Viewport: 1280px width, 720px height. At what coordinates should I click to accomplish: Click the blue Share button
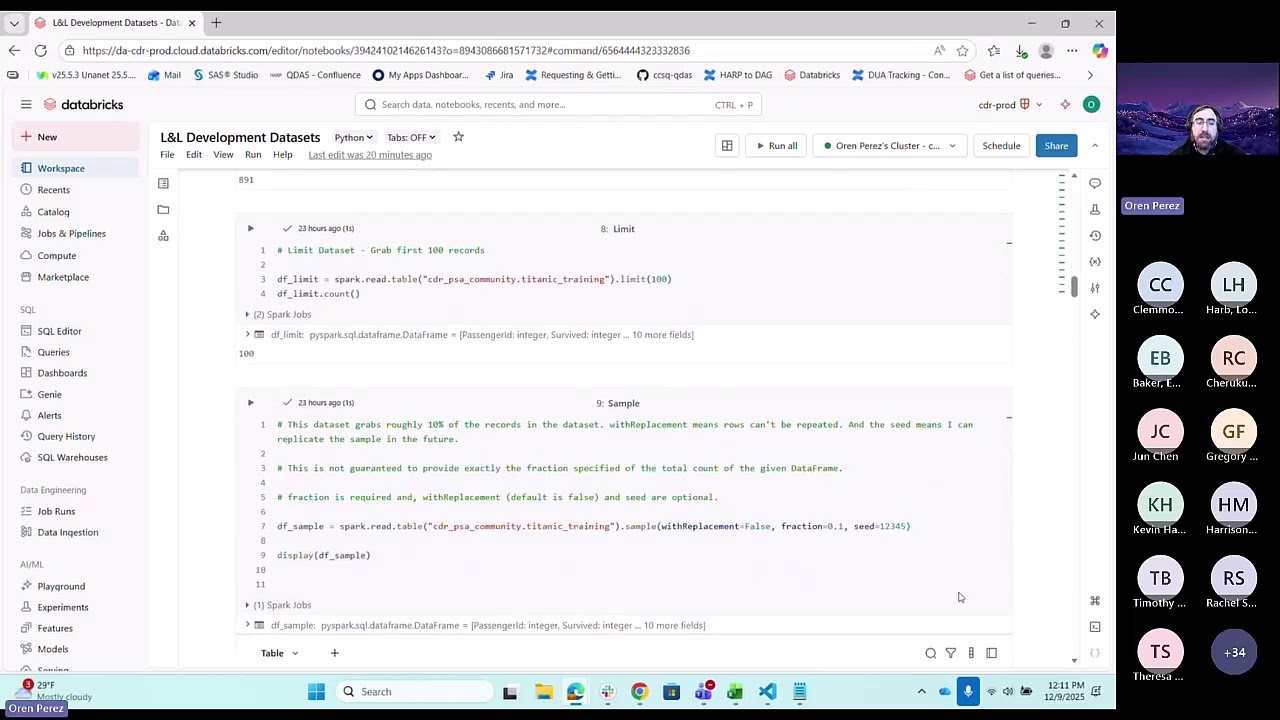tap(1056, 146)
